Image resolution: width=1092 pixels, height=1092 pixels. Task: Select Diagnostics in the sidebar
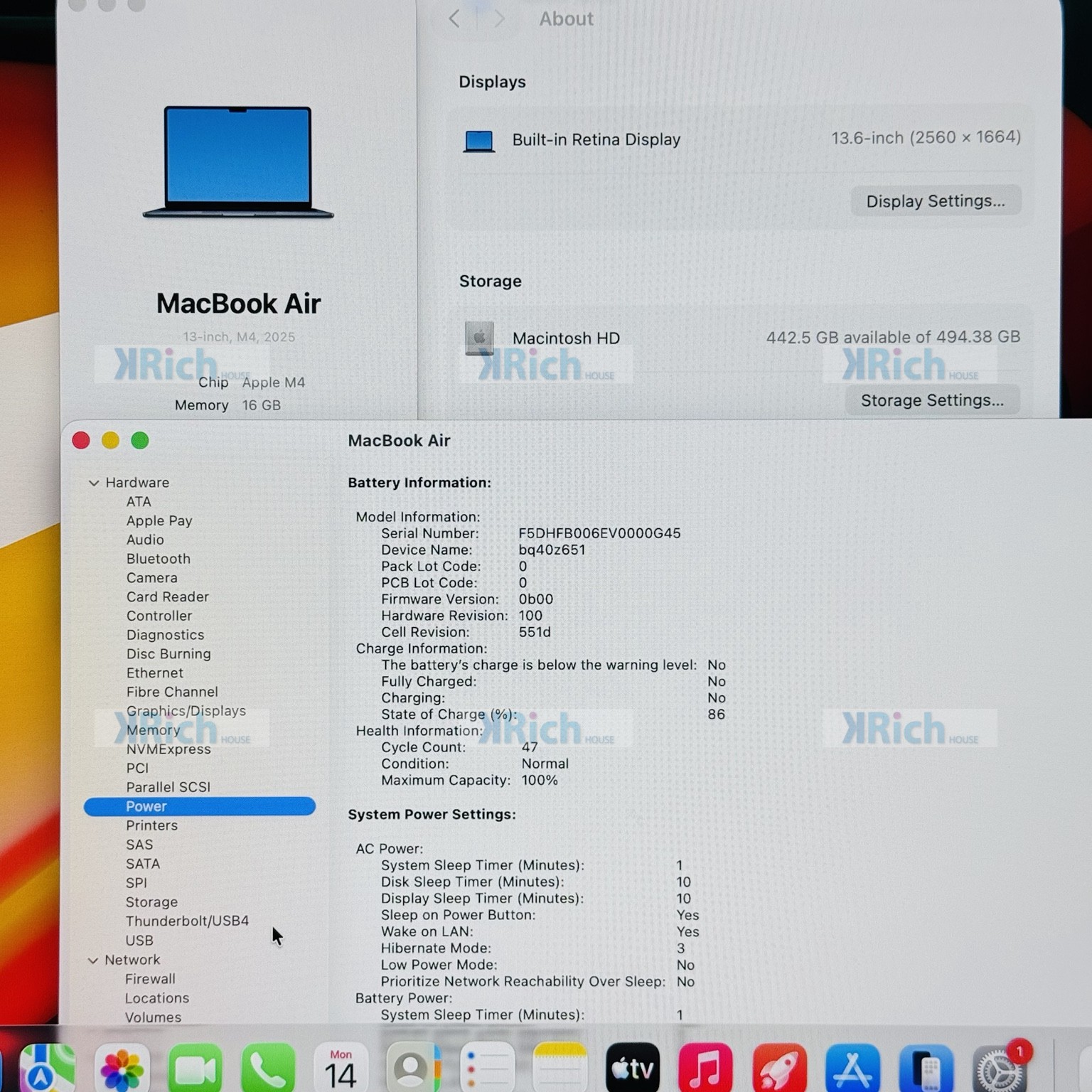click(165, 635)
